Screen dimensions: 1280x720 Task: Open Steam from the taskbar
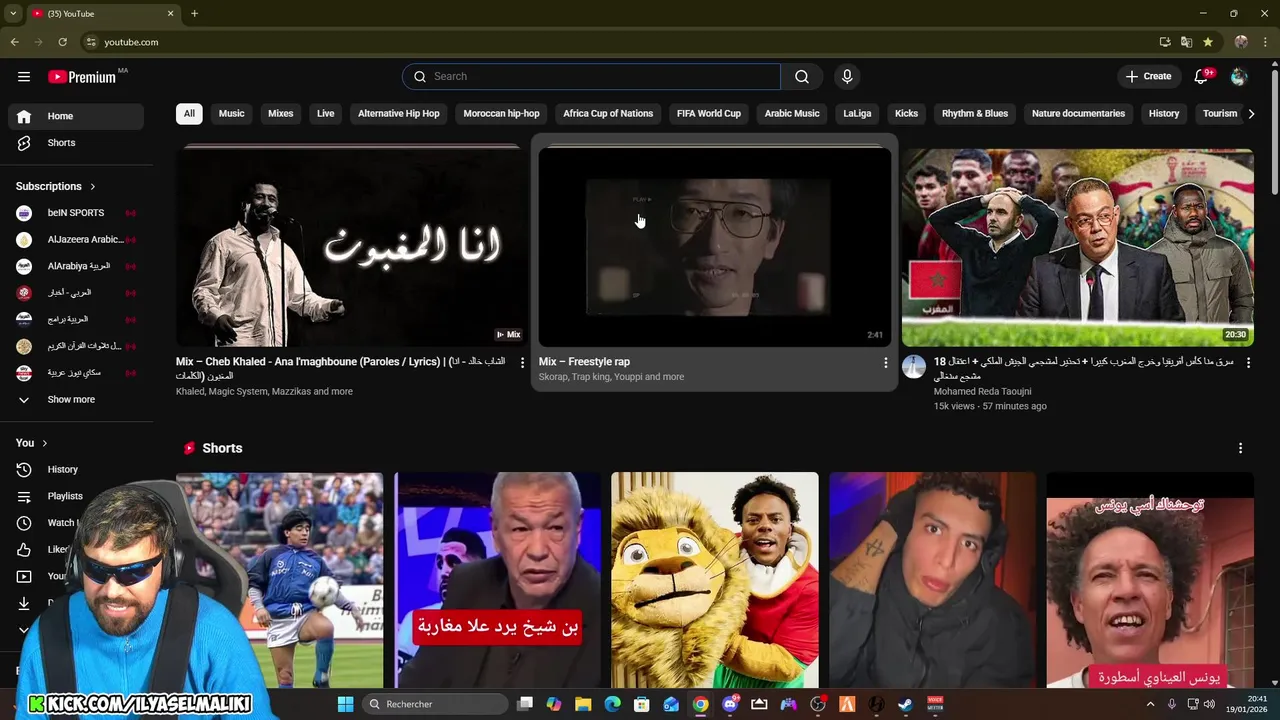click(x=905, y=704)
